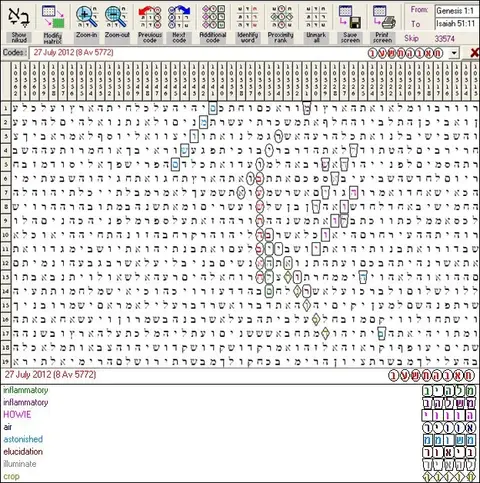Go to Previous code
Image resolution: width=480 pixels, height=483 pixels.
(150, 17)
